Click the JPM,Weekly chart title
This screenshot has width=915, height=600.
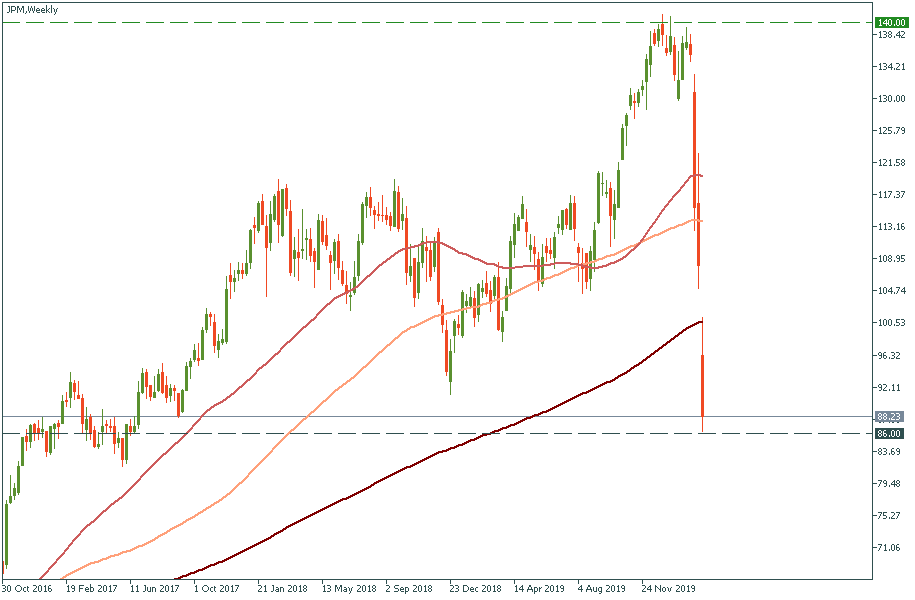pyautogui.click(x=31, y=9)
